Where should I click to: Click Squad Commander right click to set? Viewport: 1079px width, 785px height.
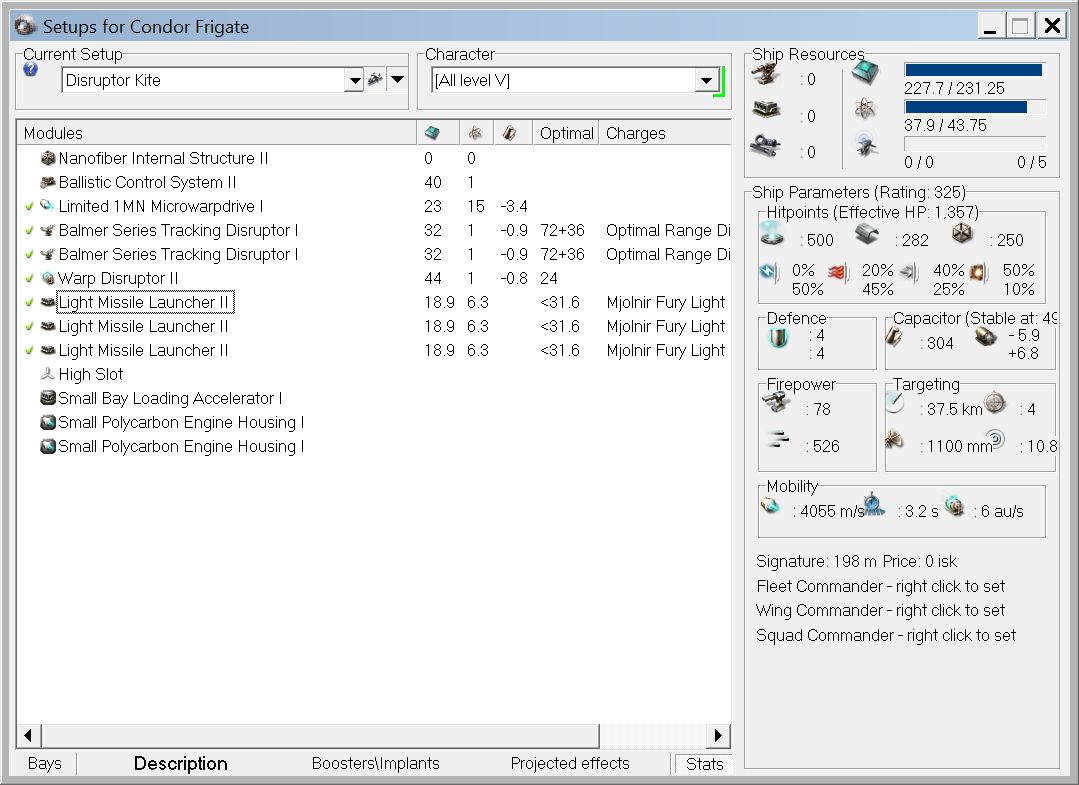point(886,635)
